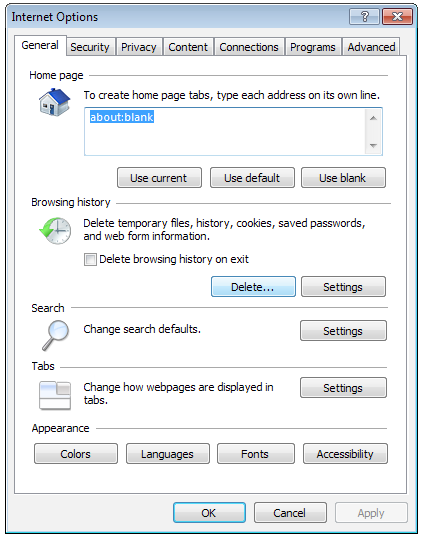This screenshot has height=538, width=424.
Task: Click the 'Change search defaults.' text
Action: tap(142, 329)
